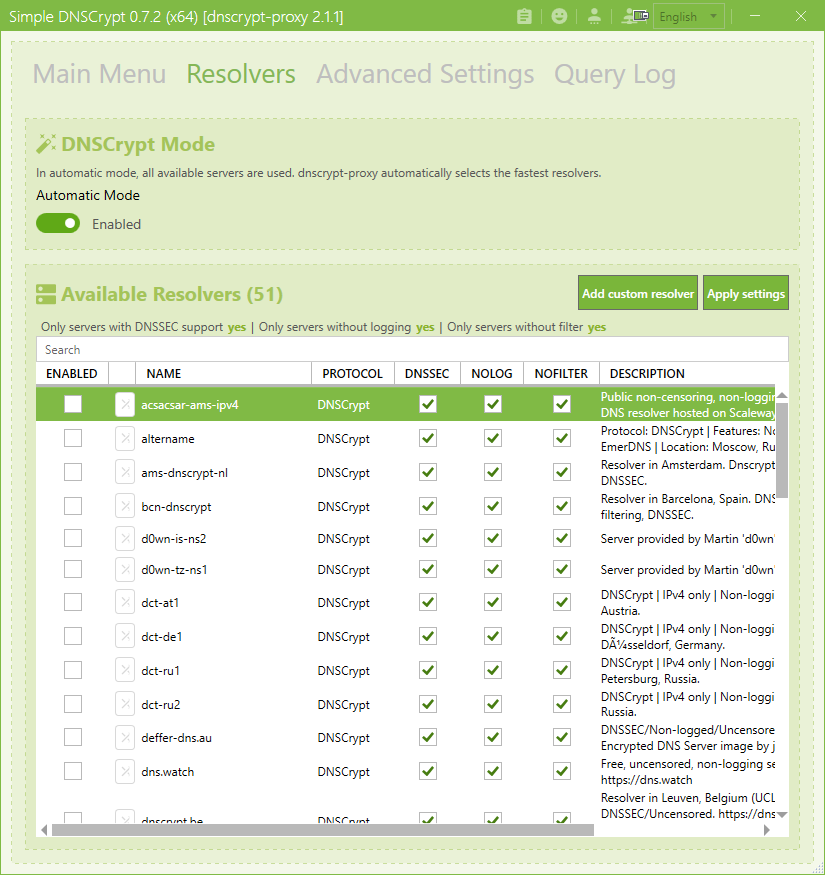Sort by the DNSSEC column header
This screenshot has height=875, width=825.
428,373
